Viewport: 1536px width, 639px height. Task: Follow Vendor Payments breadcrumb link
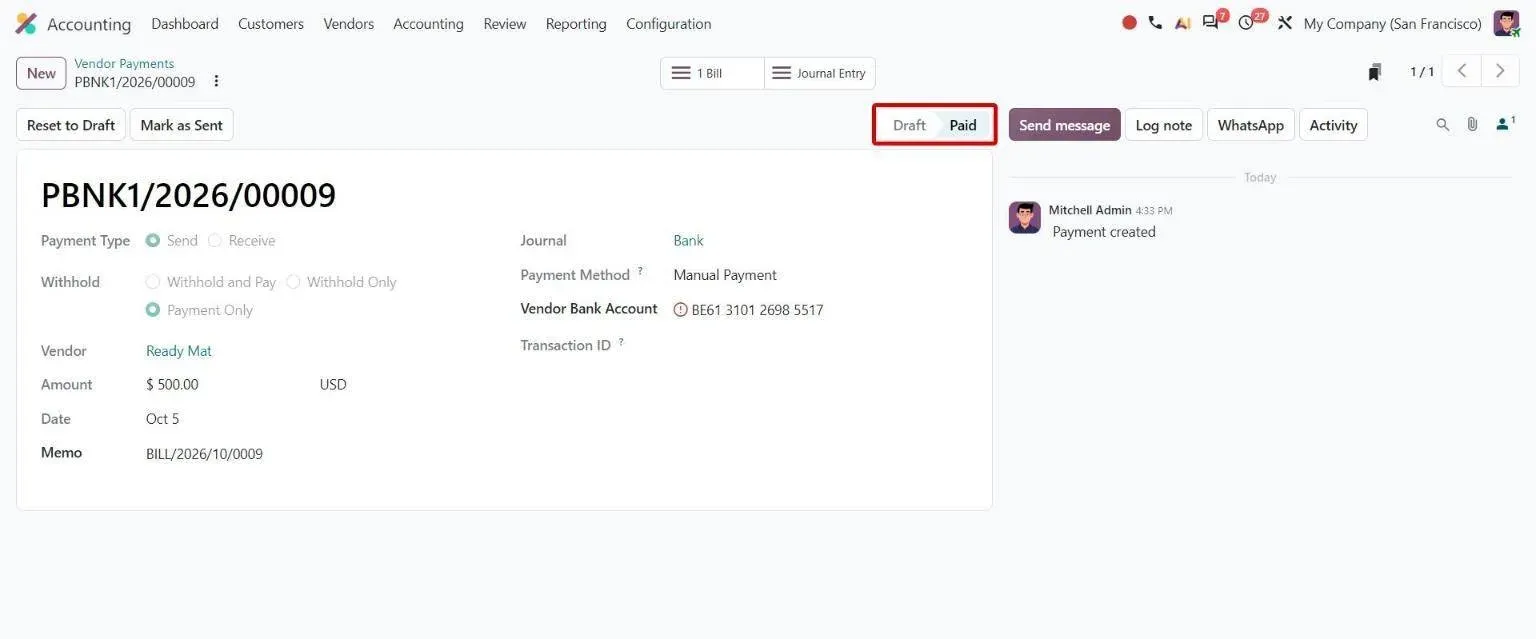coord(124,63)
